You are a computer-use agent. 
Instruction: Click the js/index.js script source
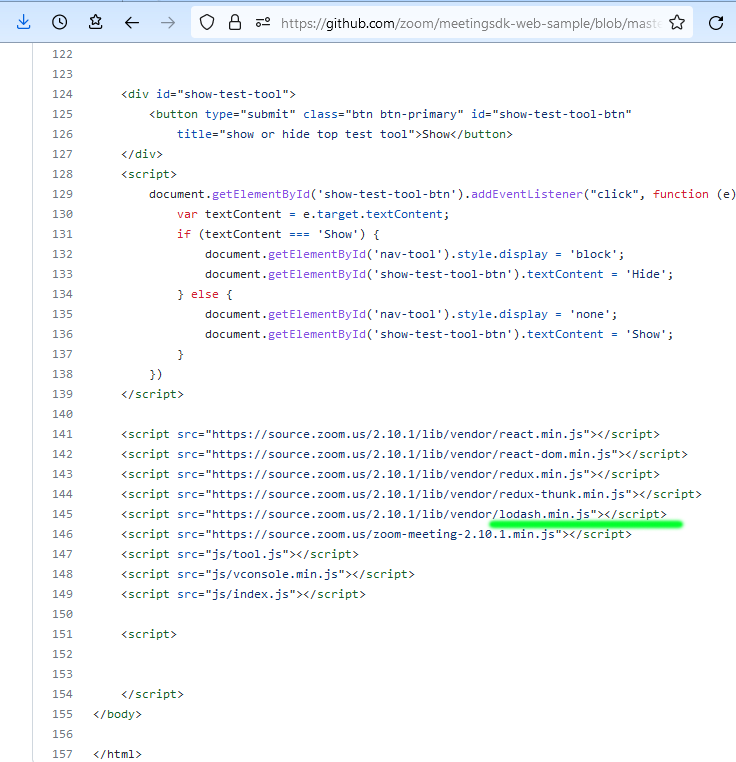pos(250,594)
